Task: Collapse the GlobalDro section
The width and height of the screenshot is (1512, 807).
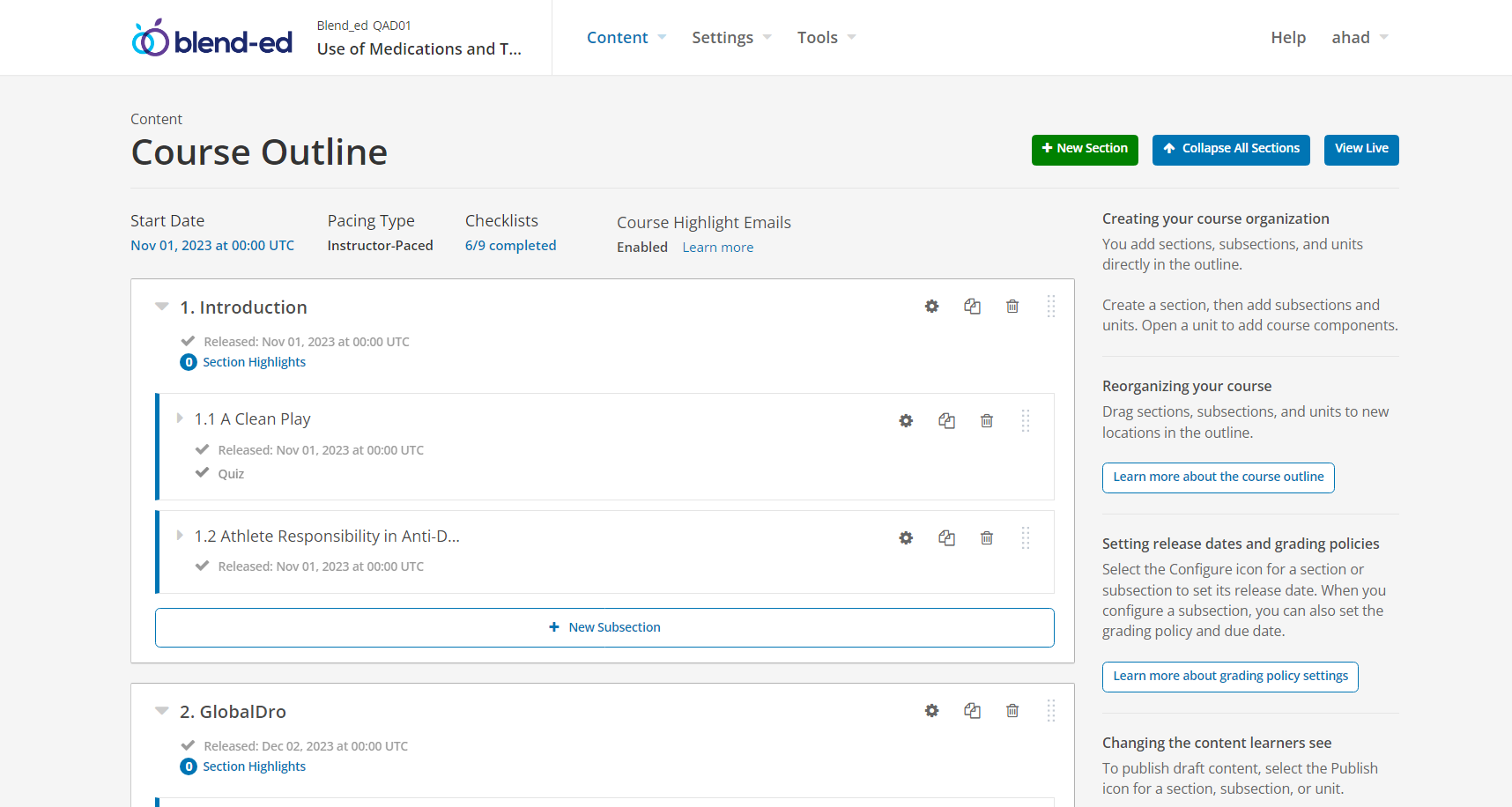Action: (162, 711)
